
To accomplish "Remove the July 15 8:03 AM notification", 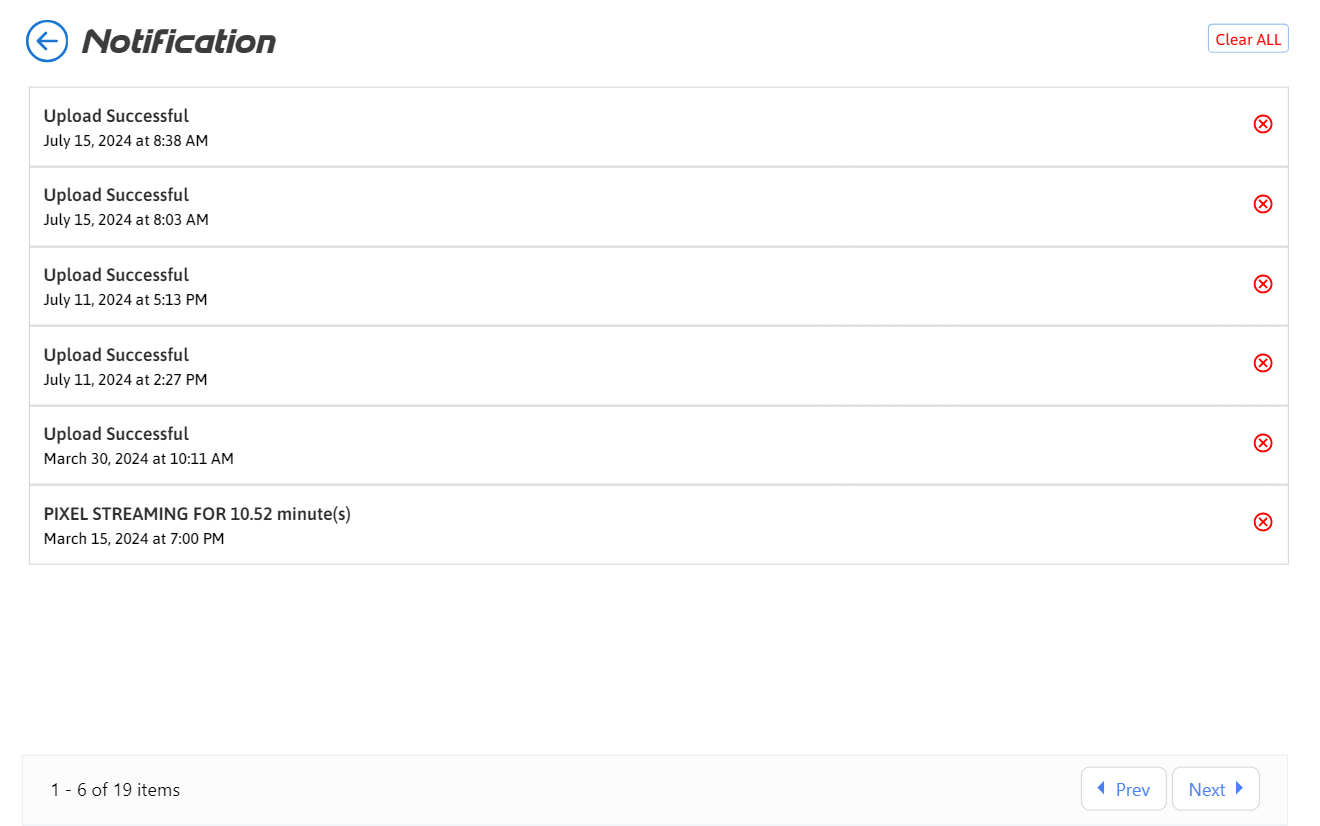I will pos(1262,204).
